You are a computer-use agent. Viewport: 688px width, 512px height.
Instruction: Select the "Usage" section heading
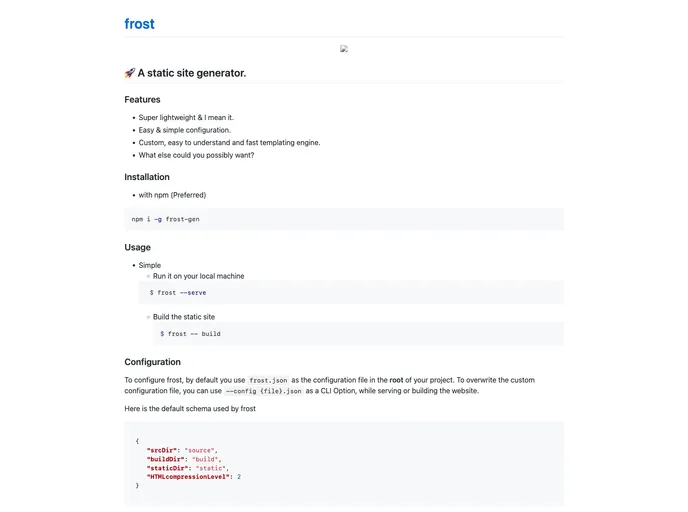point(138,247)
